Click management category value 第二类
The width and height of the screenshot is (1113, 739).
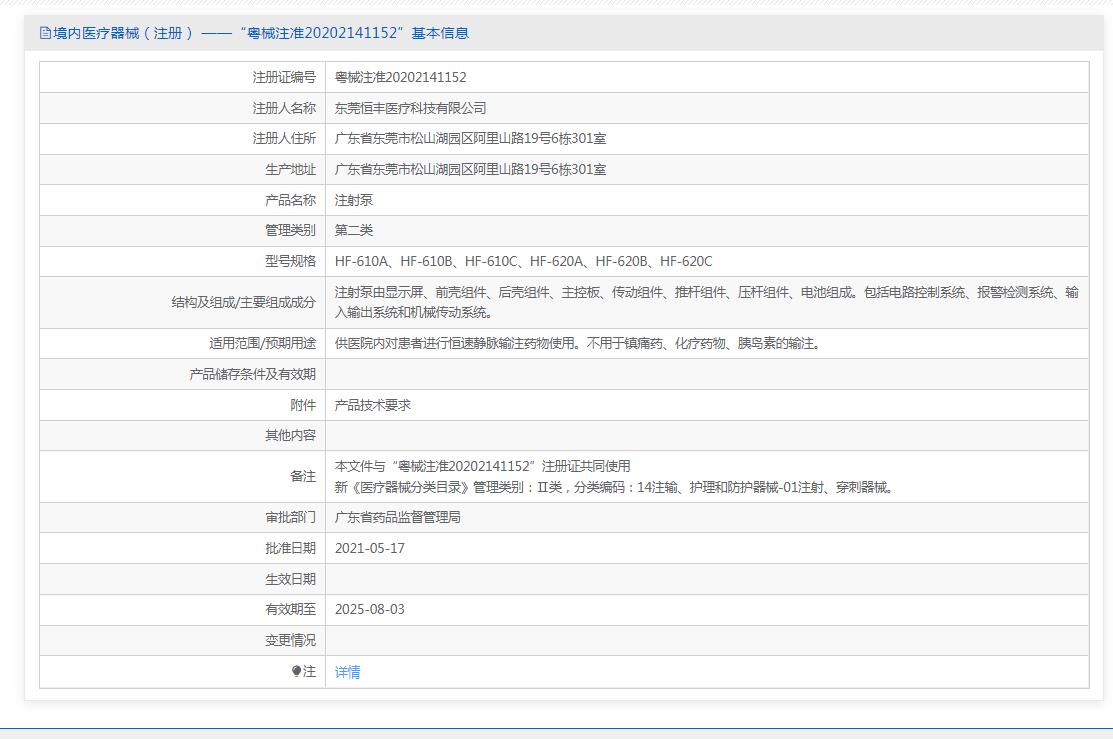pos(354,230)
